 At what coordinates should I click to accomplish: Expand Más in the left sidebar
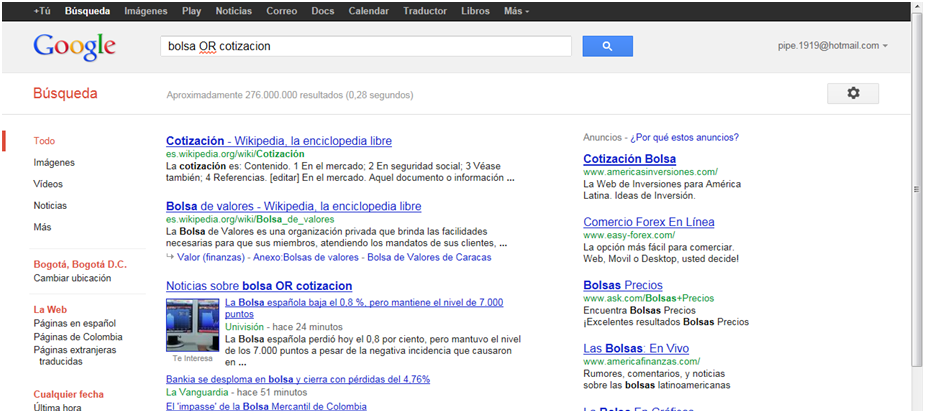[x=42, y=227]
